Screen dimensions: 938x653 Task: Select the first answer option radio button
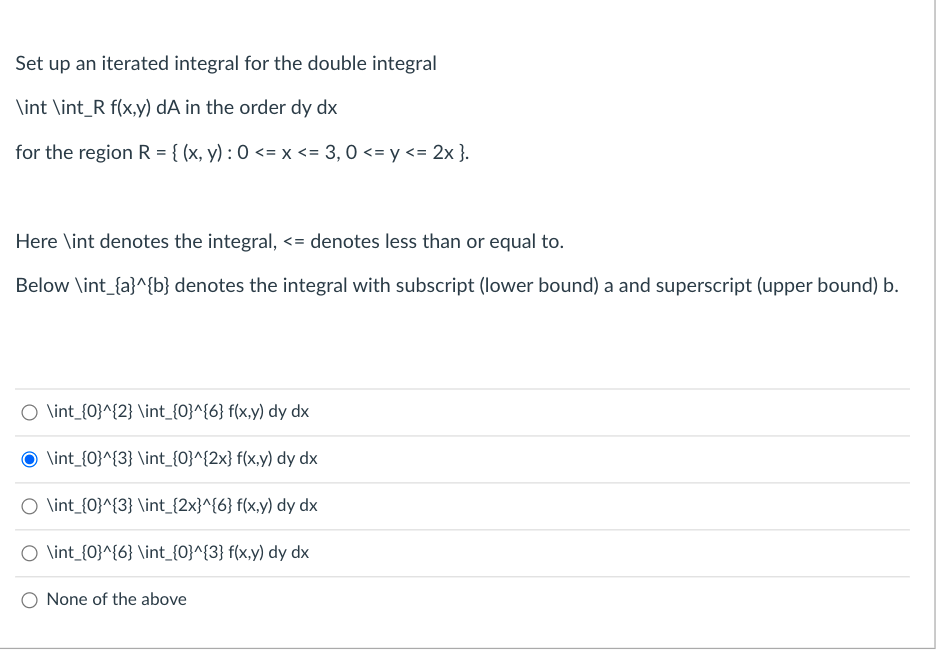pos(30,411)
